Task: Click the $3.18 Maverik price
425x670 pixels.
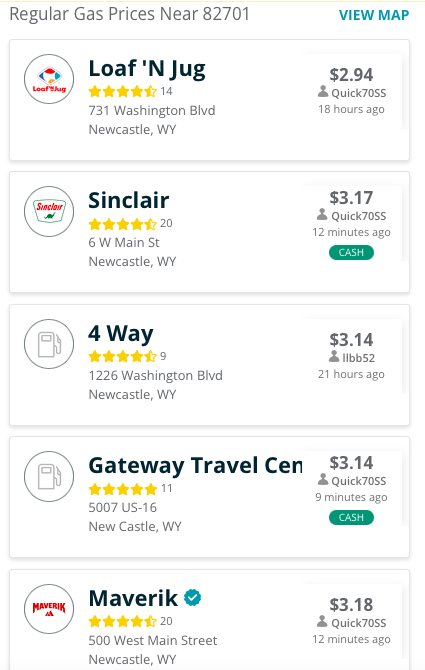Action: click(351, 605)
